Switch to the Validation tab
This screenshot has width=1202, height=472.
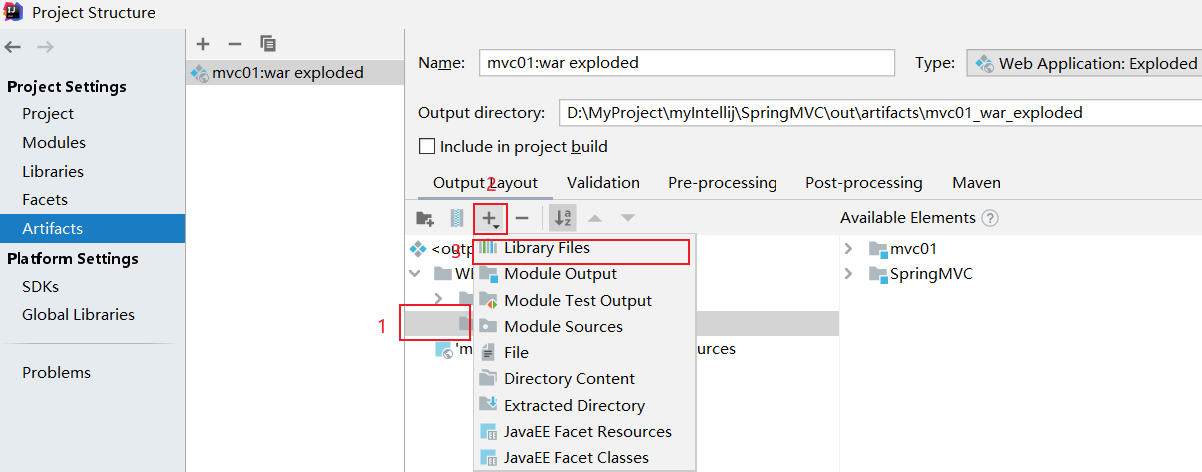[603, 183]
